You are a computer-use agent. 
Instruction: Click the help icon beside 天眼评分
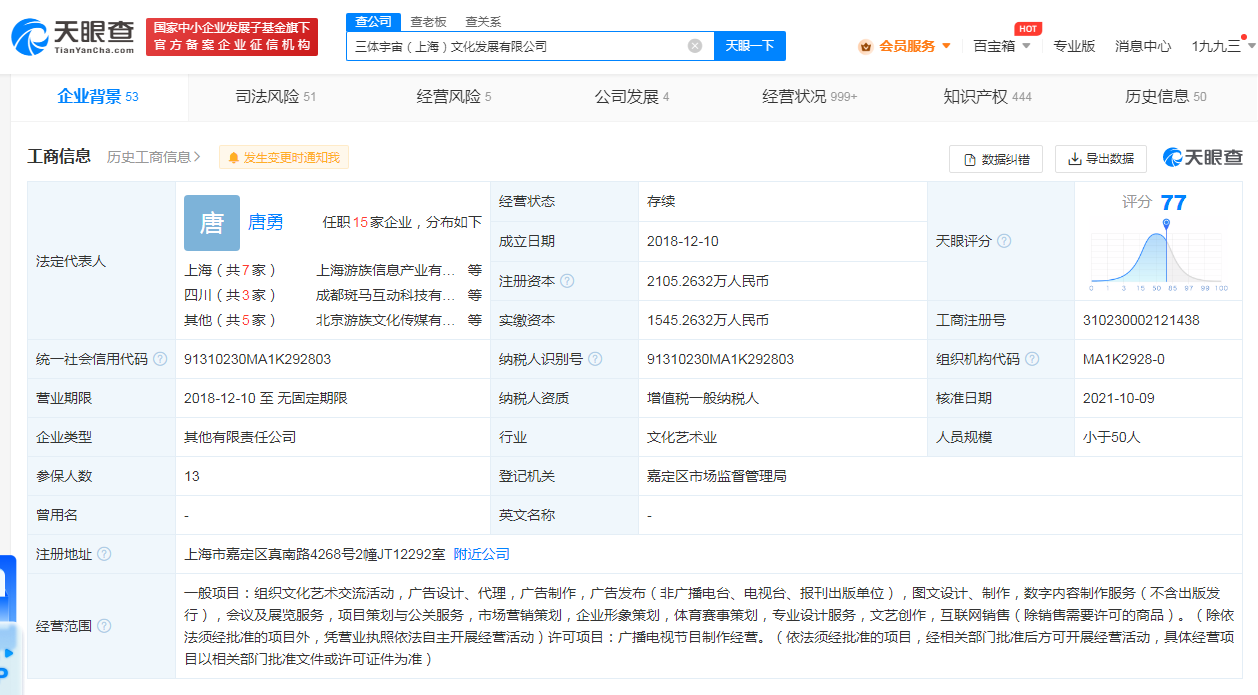coord(1004,241)
